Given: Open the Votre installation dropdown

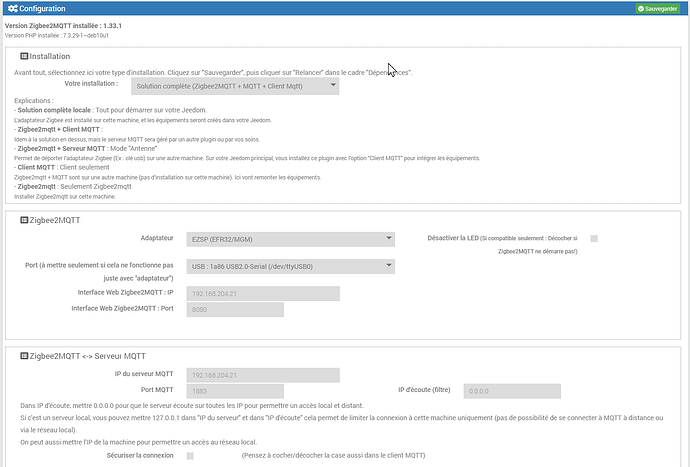Looking at the screenshot, I should coord(235,86).
